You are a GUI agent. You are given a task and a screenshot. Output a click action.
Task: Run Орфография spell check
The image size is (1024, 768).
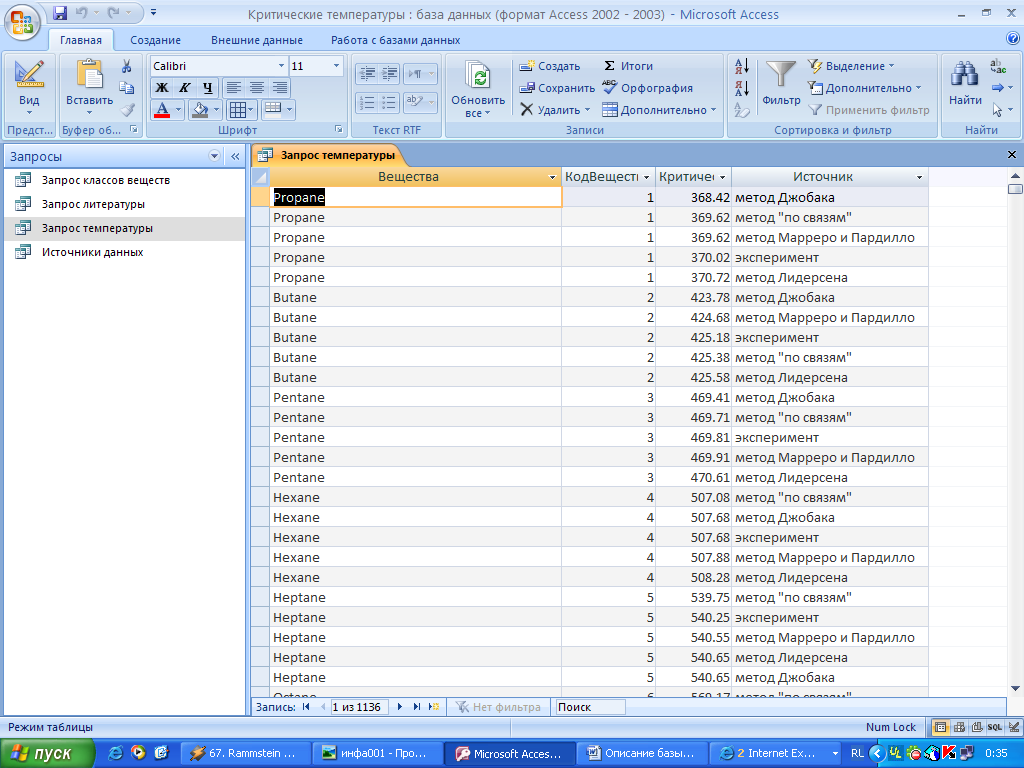(647, 88)
